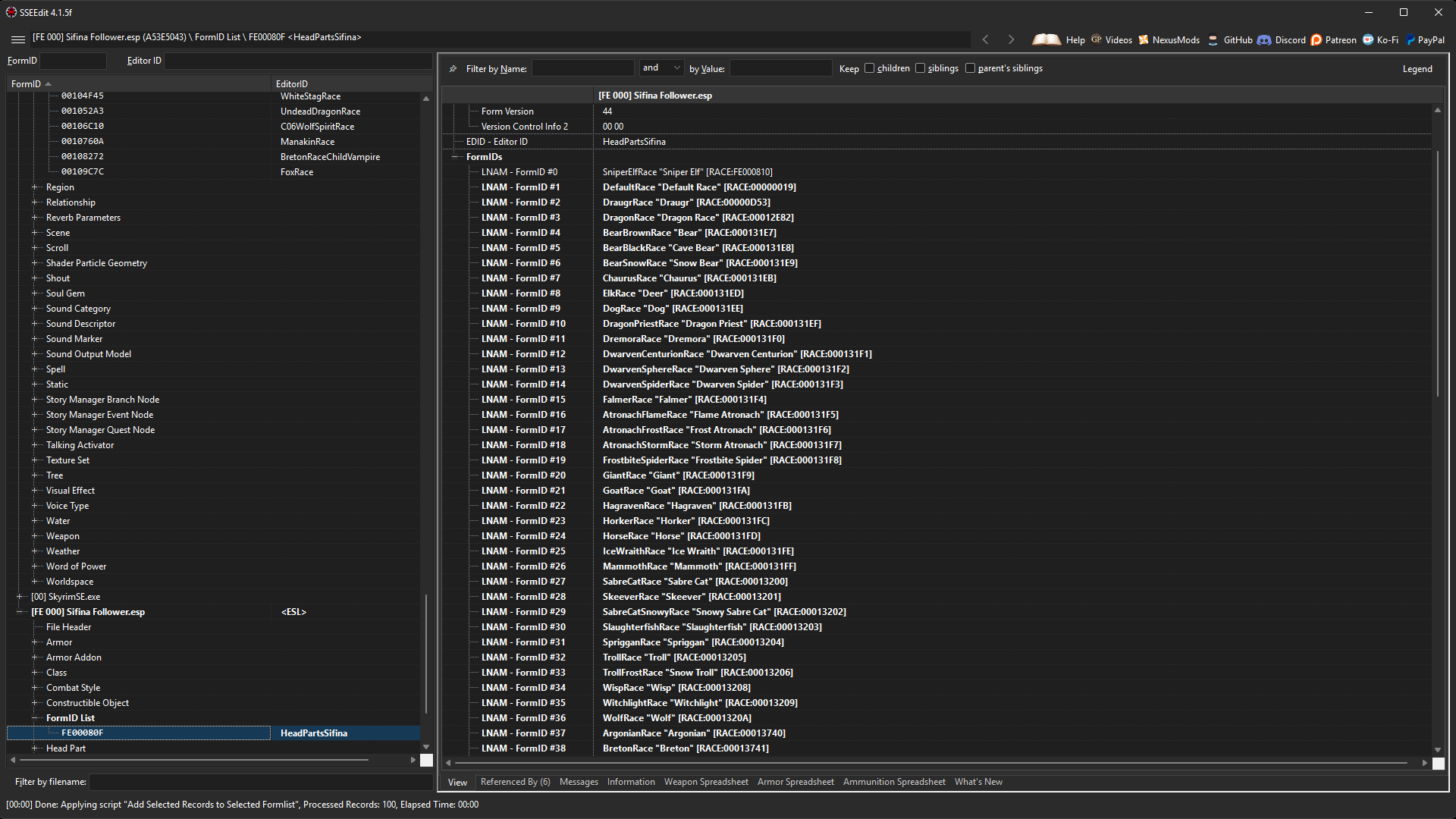1456x819 pixels.
Task: Click the Ko-Fi donation icon
Action: coord(1369,40)
